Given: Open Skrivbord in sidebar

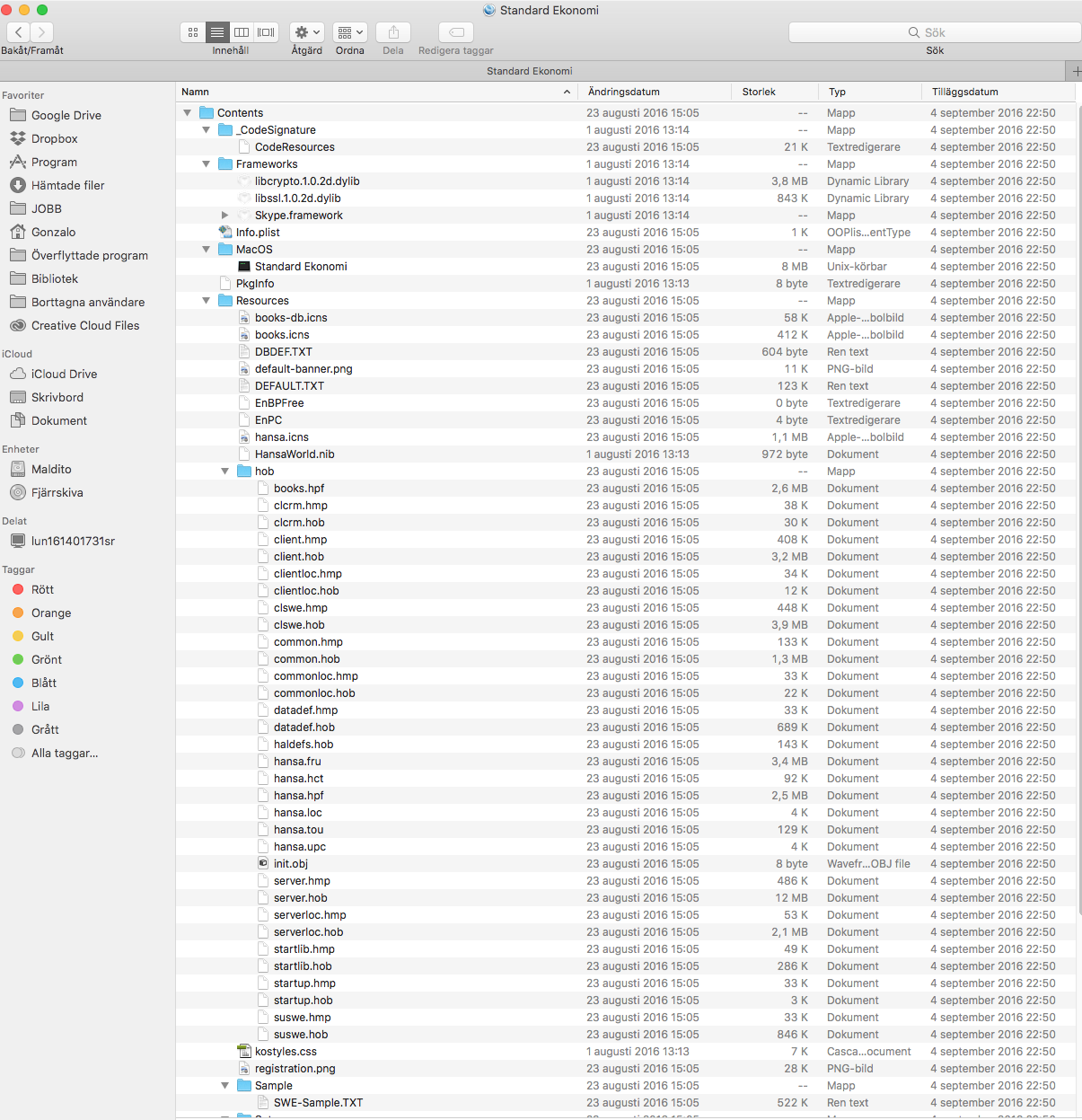Looking at the screenshot, I should (x=57, y=397).
